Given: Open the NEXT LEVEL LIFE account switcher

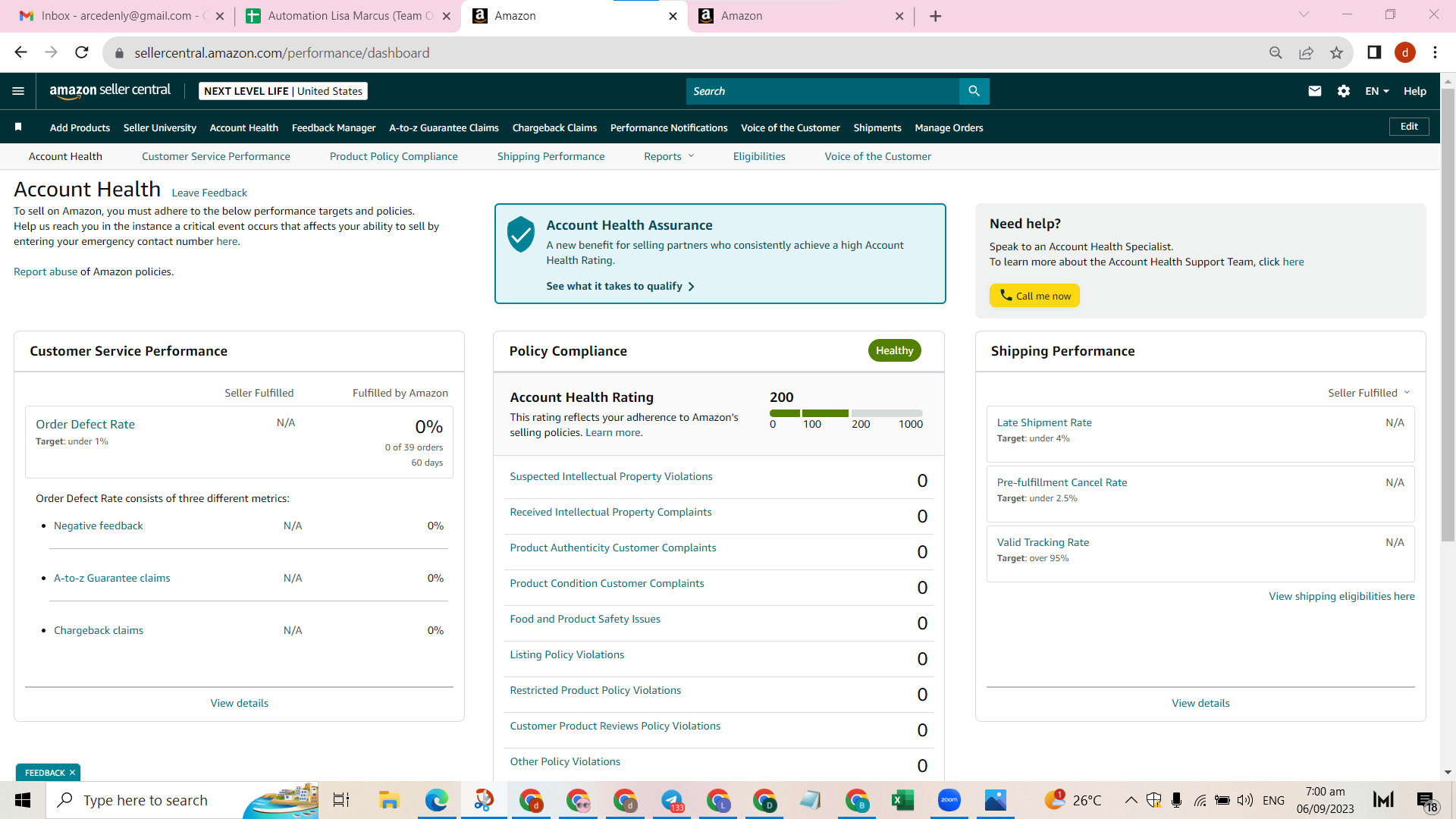Looking at the screenshot, I should pos(283,91).
